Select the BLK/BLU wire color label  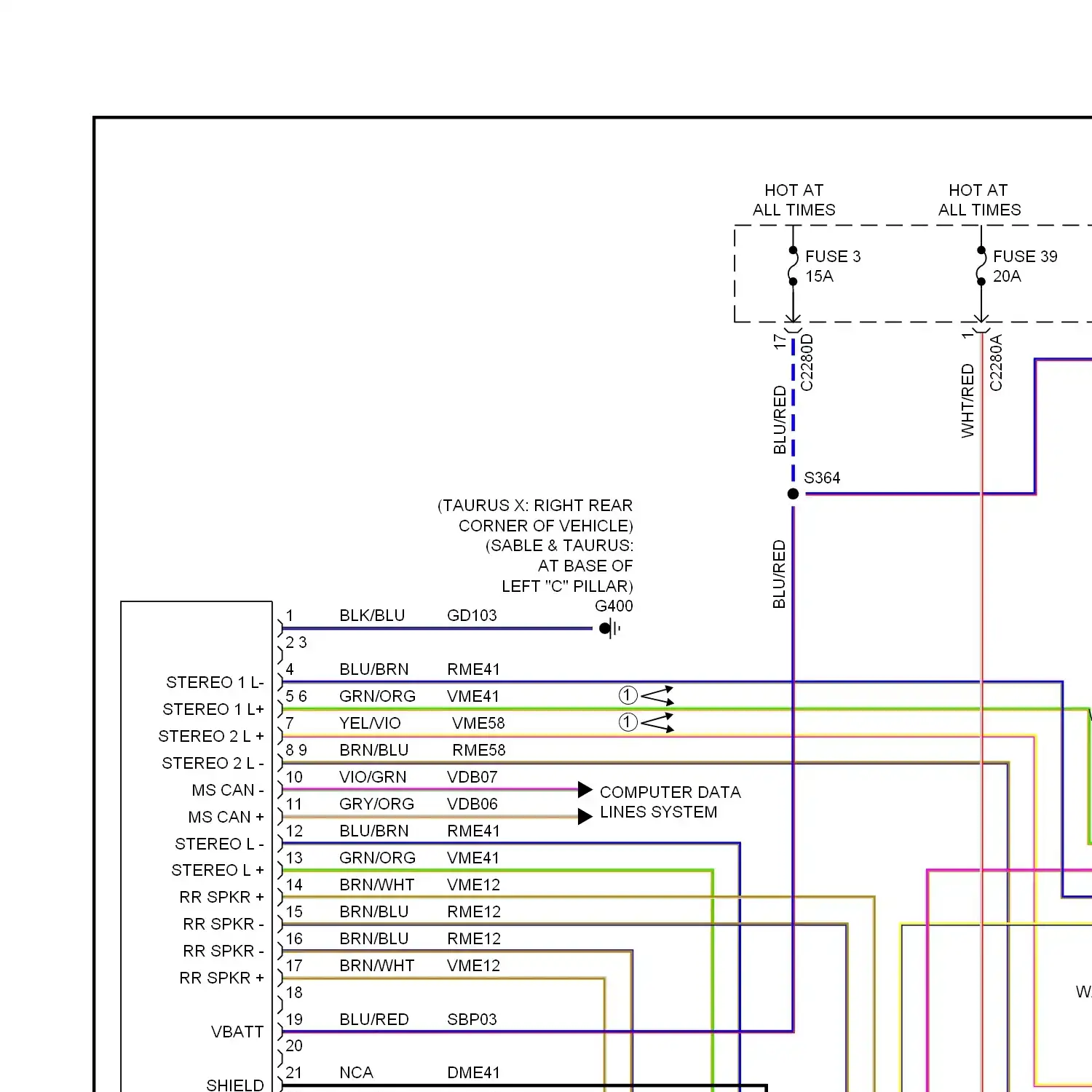tap(372, 615)
